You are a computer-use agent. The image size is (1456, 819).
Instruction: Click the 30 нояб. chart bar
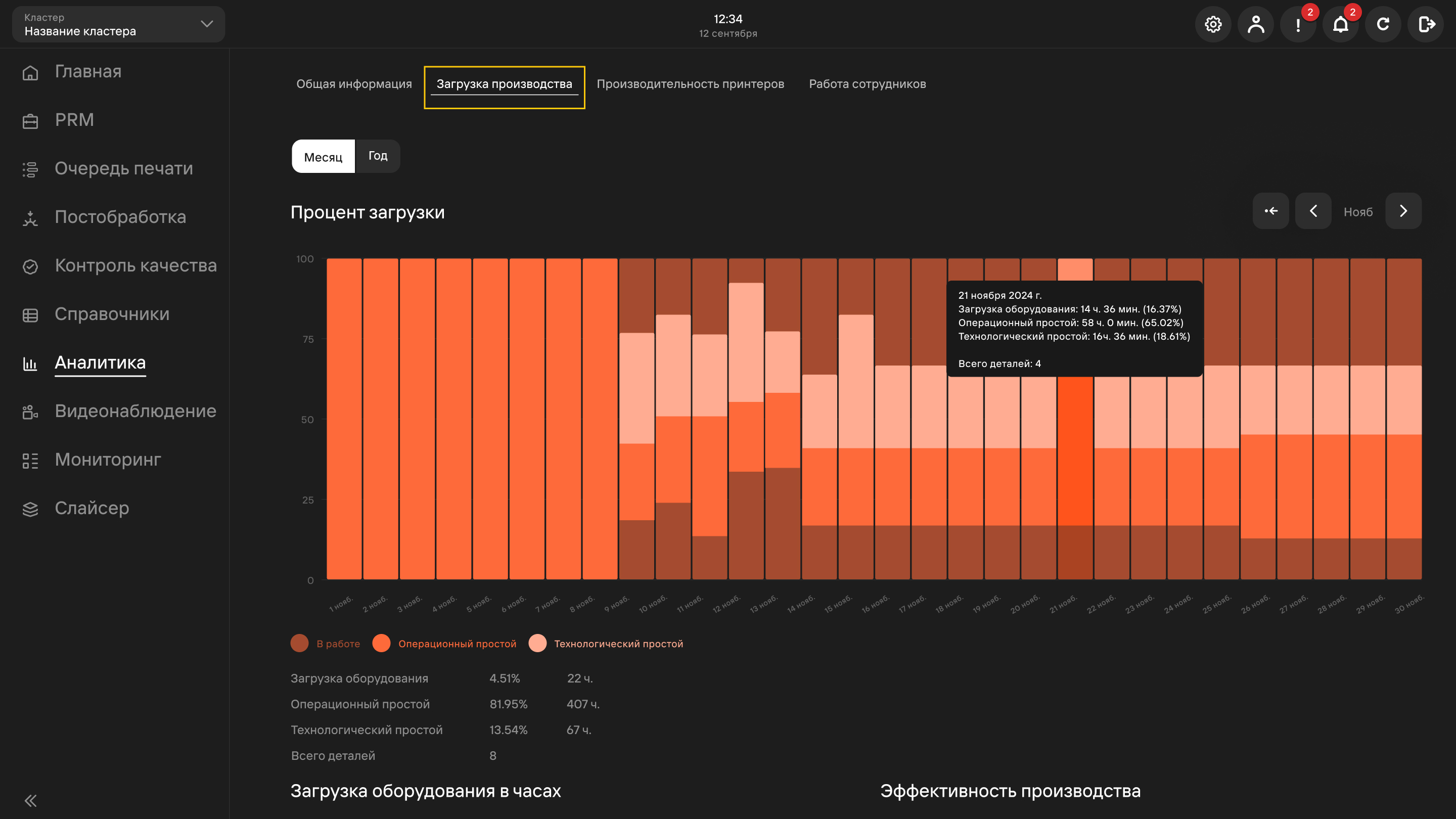tap(1404, 419)
